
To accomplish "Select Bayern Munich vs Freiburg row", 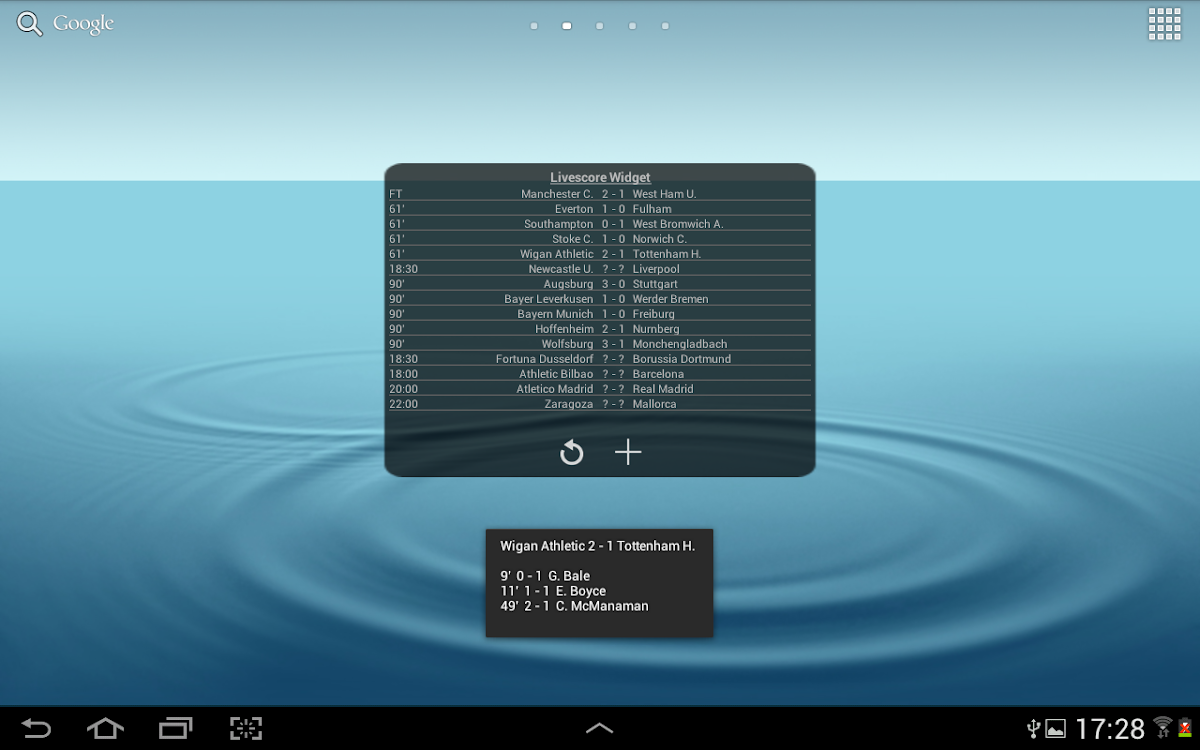I will [x=600, y=314].
